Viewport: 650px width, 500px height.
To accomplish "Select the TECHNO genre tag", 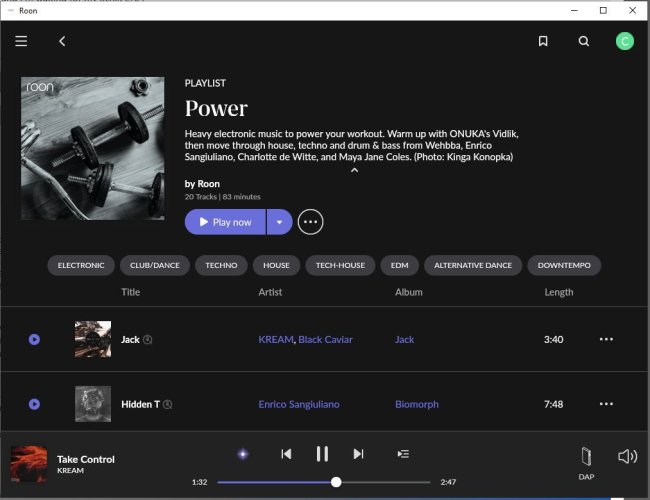I will pos(221,265).
